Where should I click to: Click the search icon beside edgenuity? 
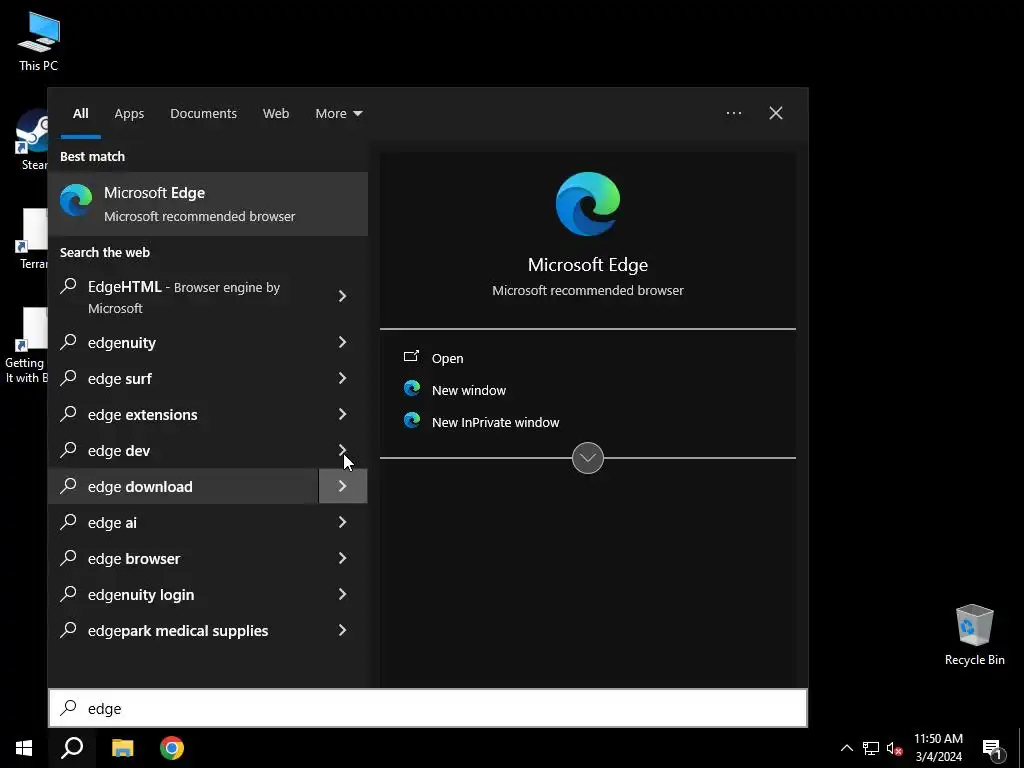pyautogui.click(x=68, y=342)
